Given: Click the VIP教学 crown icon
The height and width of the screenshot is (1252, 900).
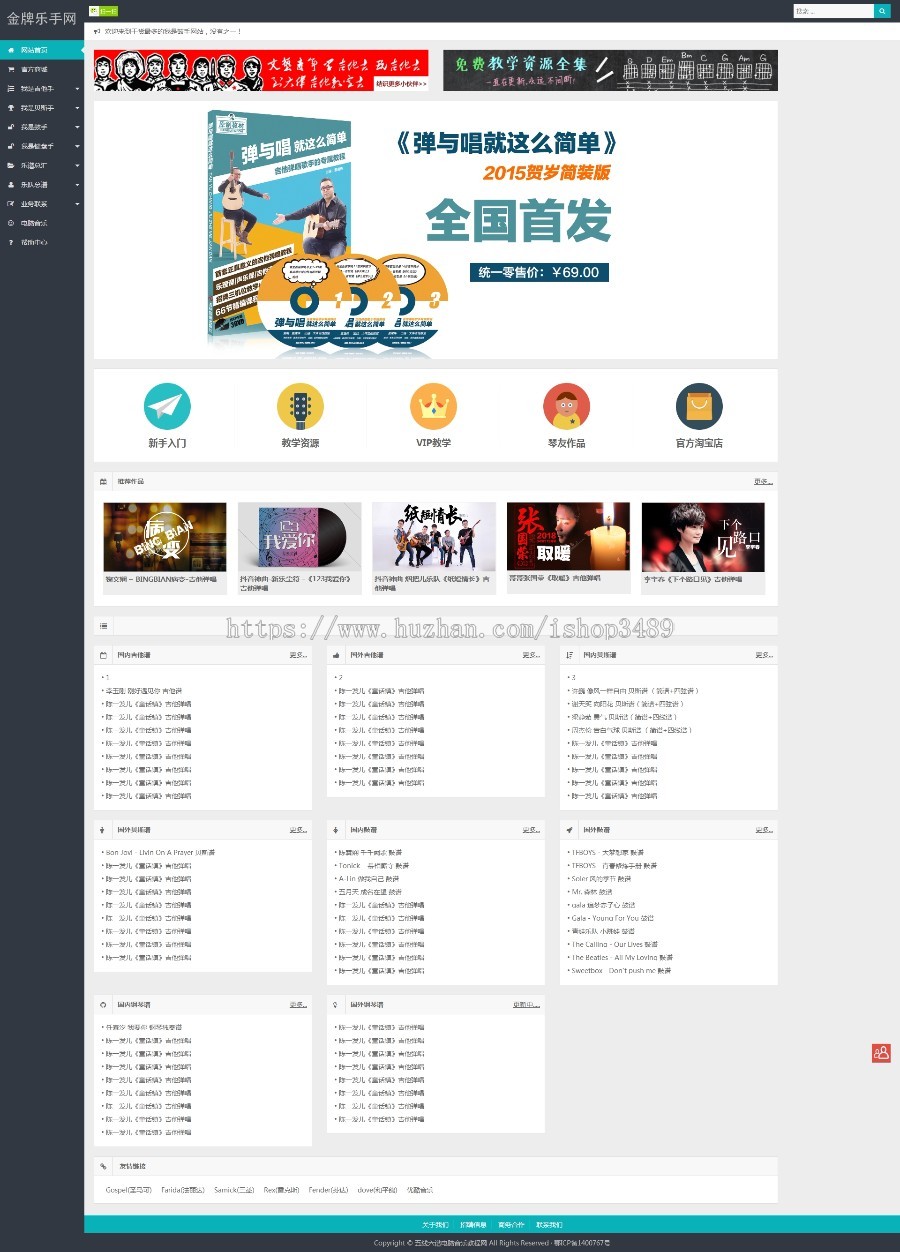Looking at the screenshot, I should point(433,408).
